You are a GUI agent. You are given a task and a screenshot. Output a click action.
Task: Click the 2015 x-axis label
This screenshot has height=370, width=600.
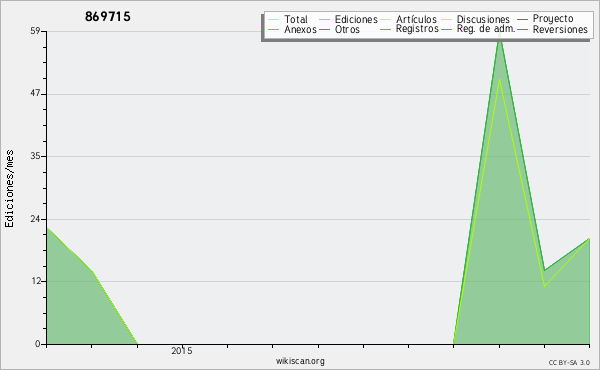(x=182, y=350)
